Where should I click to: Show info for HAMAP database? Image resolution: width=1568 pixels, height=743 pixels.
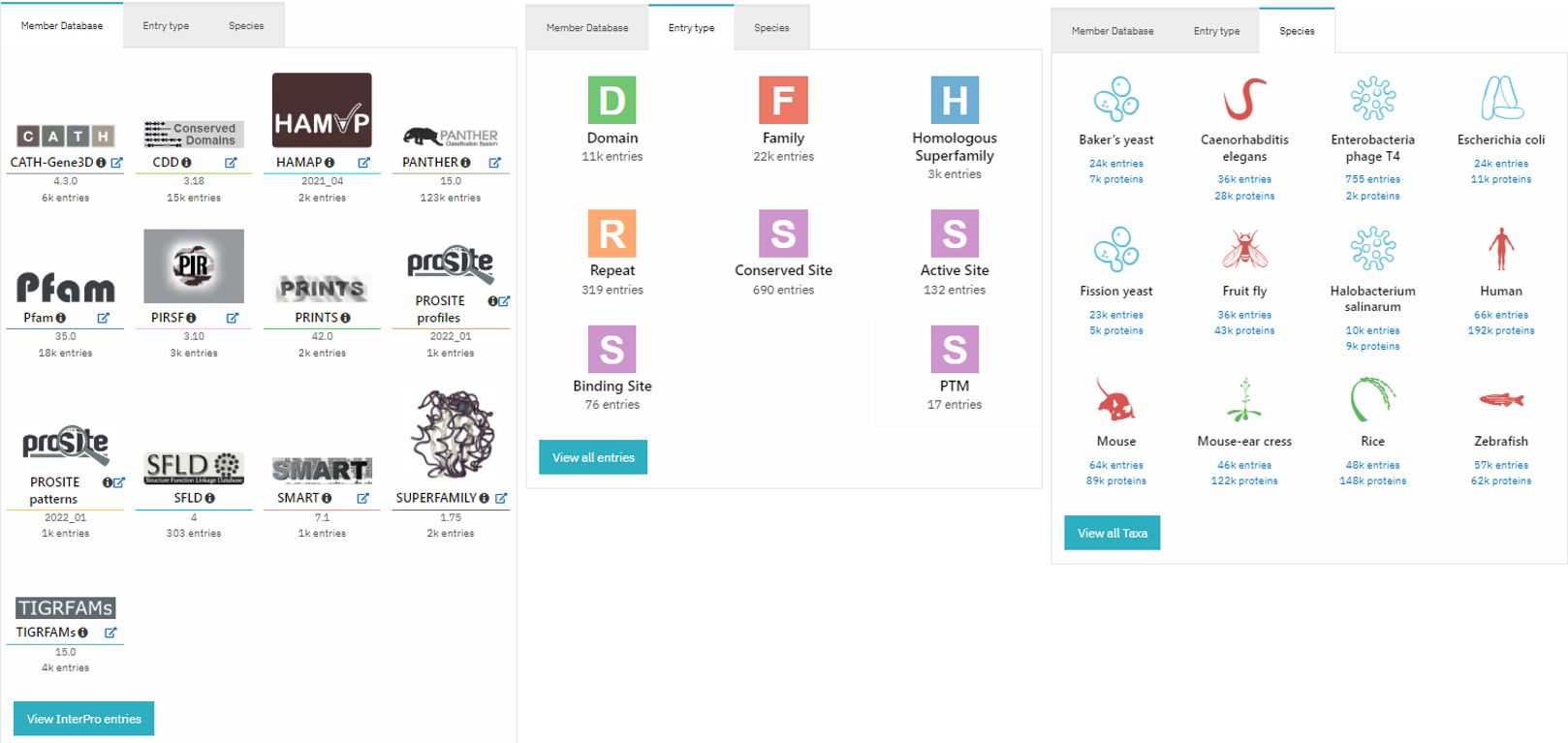point(329,163)
